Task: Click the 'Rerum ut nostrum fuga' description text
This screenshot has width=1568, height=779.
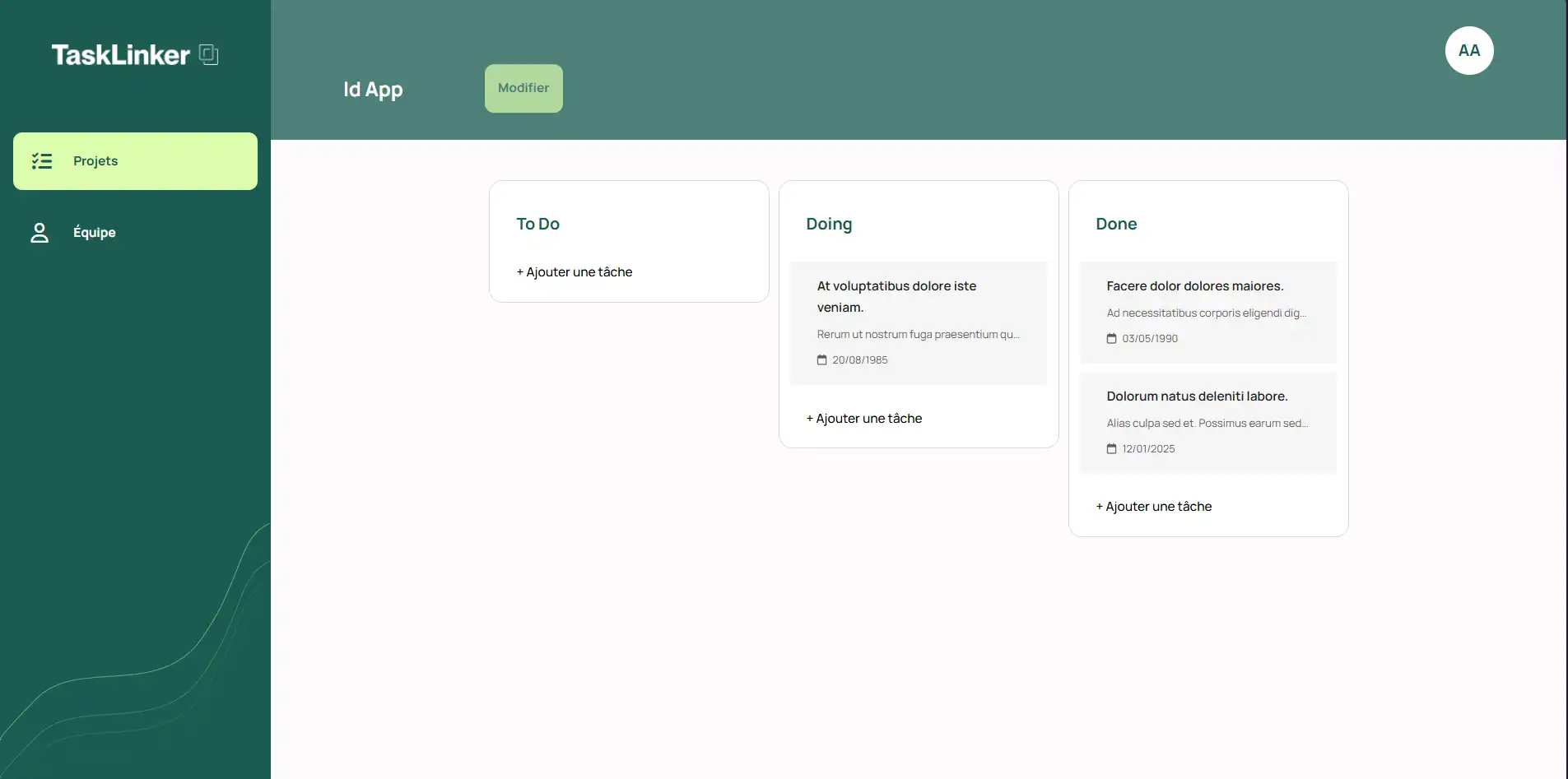Action: 918,335
